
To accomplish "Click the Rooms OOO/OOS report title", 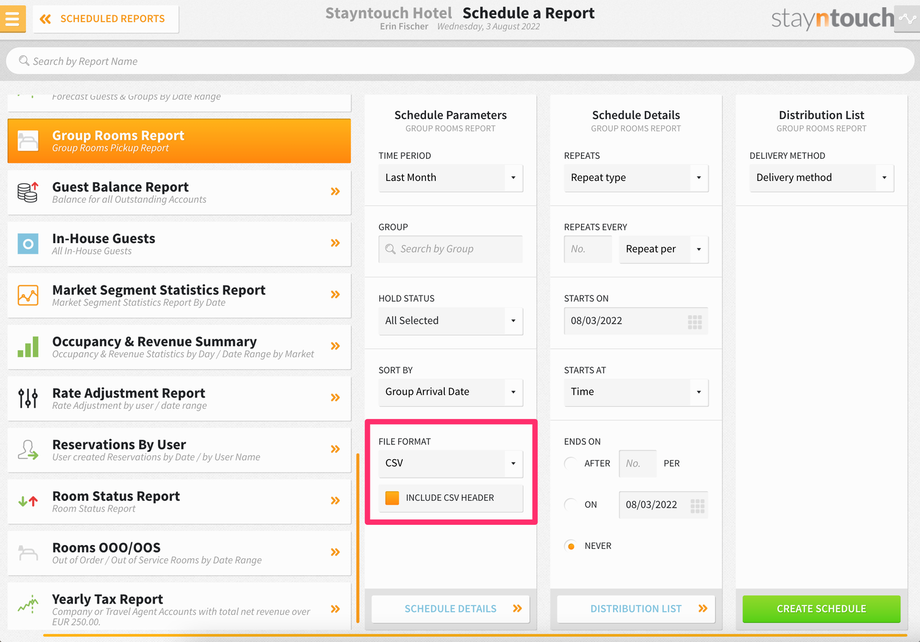I will [106, 548].
